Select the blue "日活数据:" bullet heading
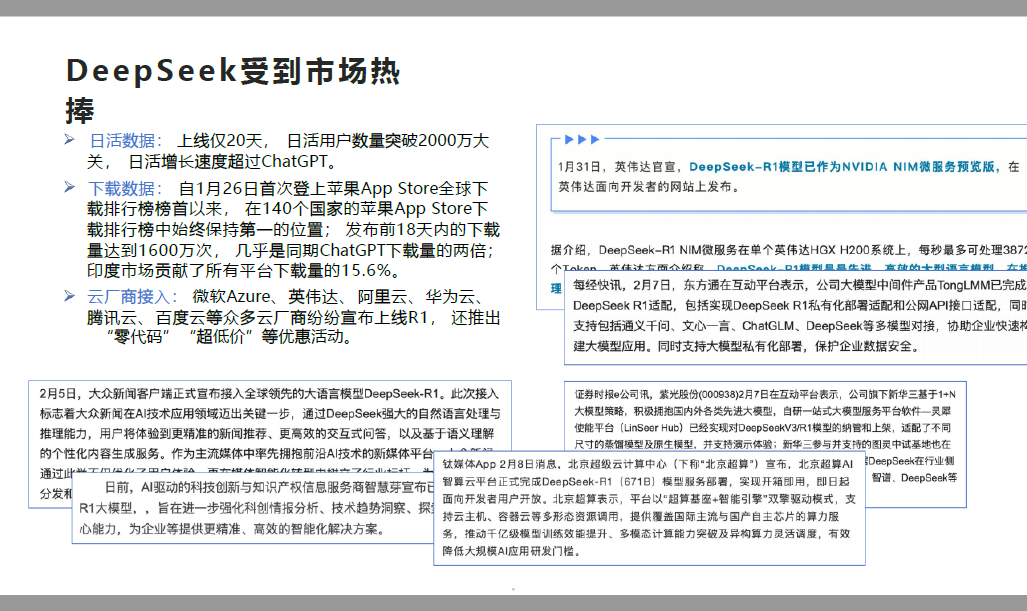Viewport: 1027px width, 611px height. point(125,141)
